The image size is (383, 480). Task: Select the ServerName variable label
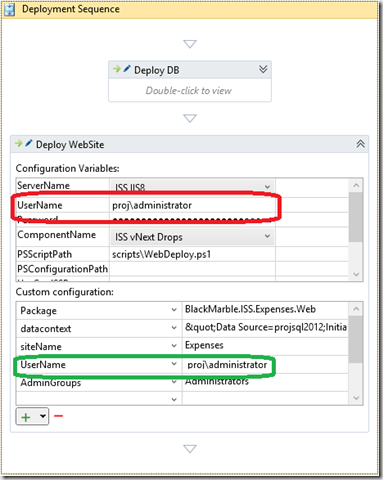(x=43, y=185)
